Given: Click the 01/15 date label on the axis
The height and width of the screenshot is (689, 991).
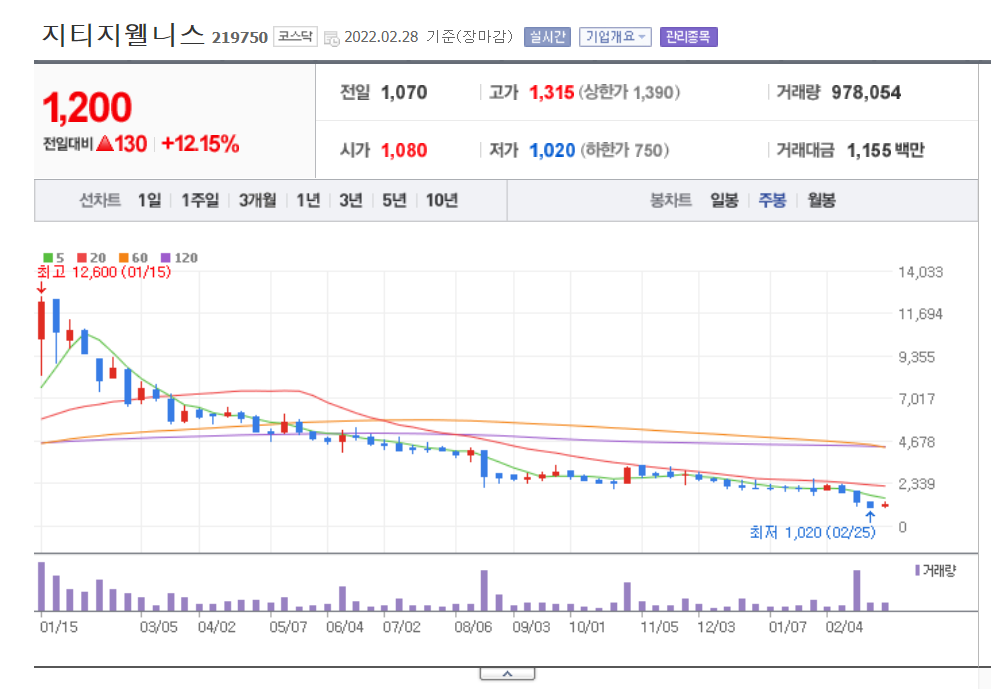Looking at the screenshot, I should (x=59, y=627).
